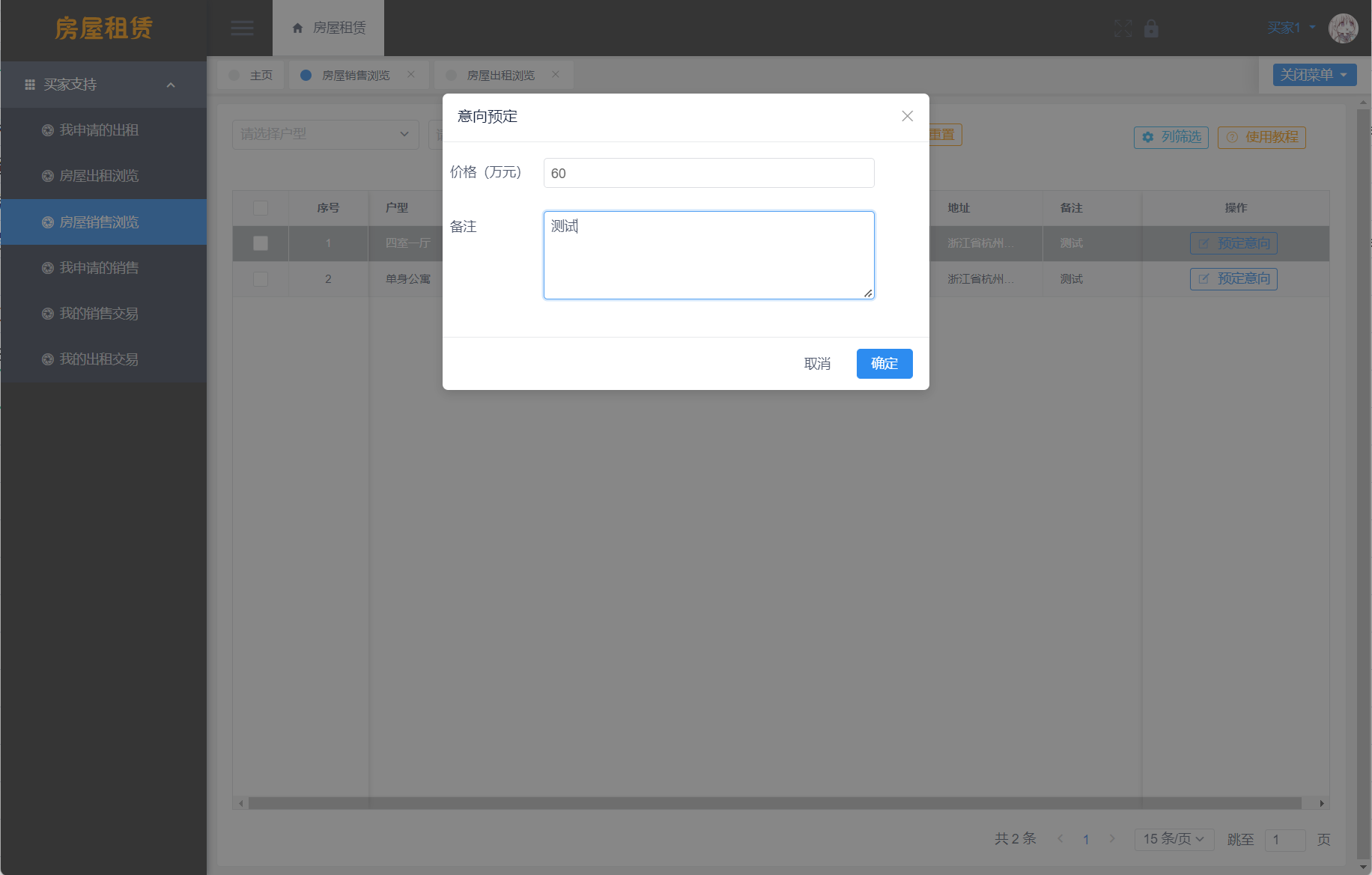Close the 意向预定 dialog with X

coord(907,116)
